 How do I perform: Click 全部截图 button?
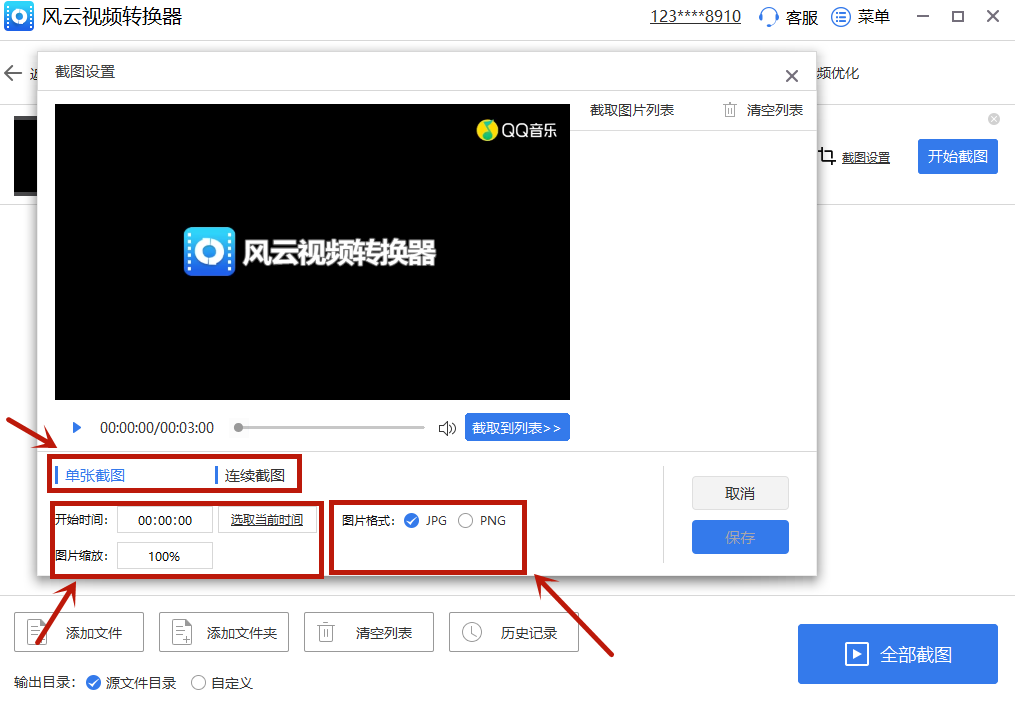897,654
